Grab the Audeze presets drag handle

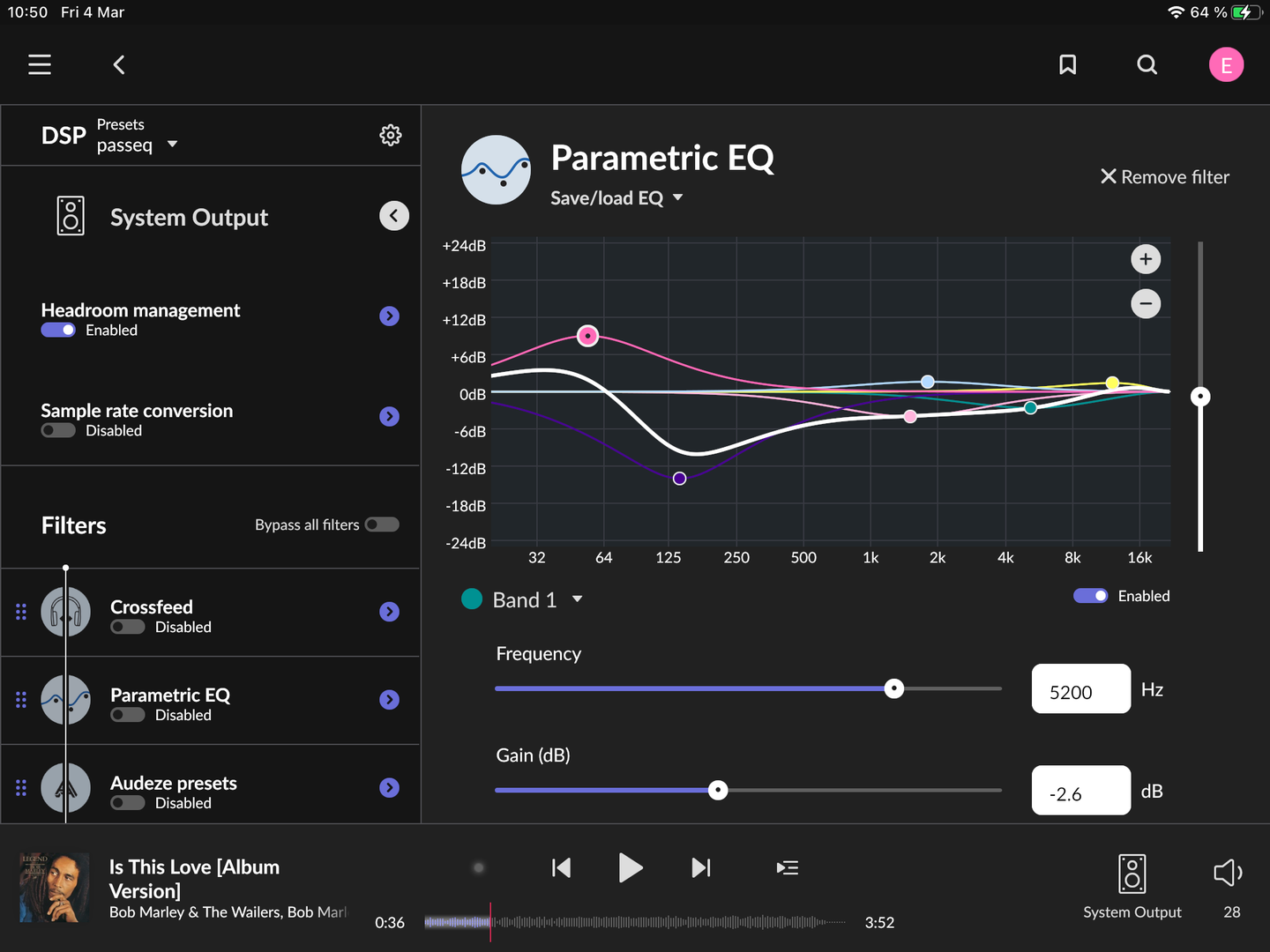click(x=21, y=788)
